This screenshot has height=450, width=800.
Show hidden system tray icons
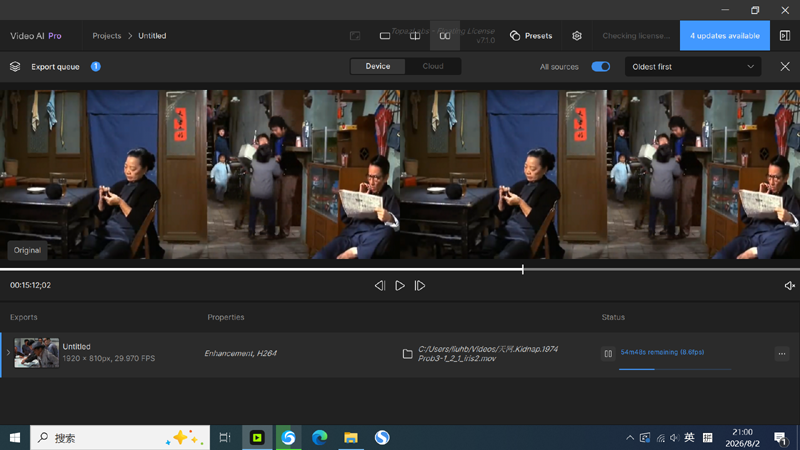630,438
